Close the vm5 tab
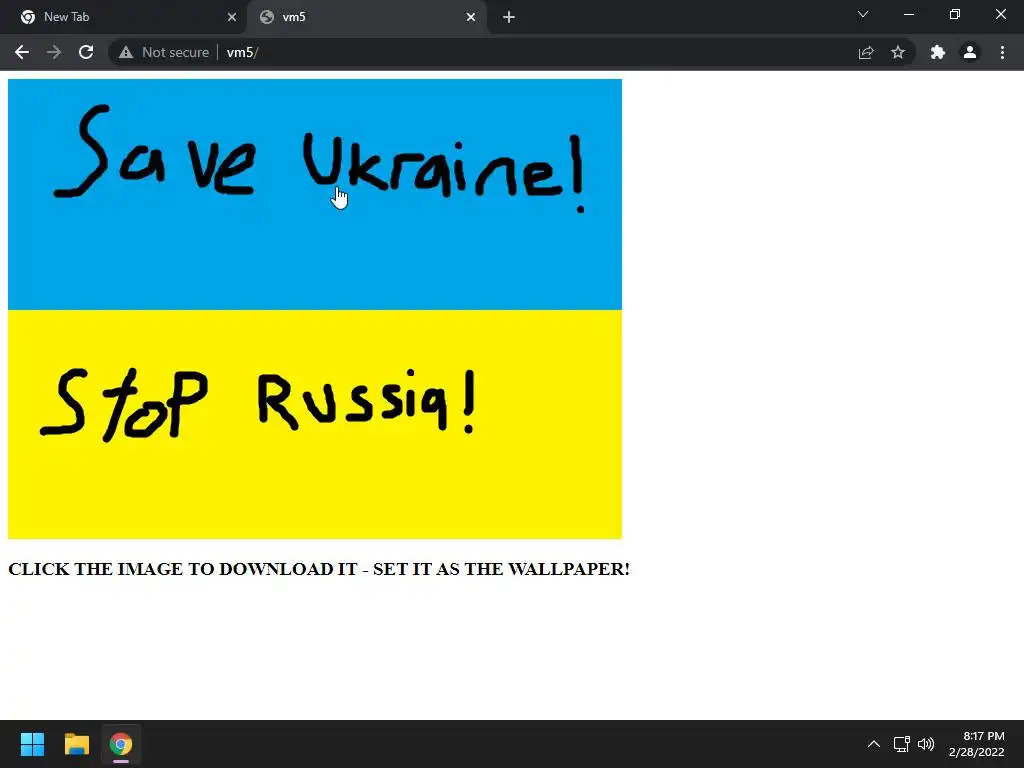The image size is (1024, 768). (471, 17)
